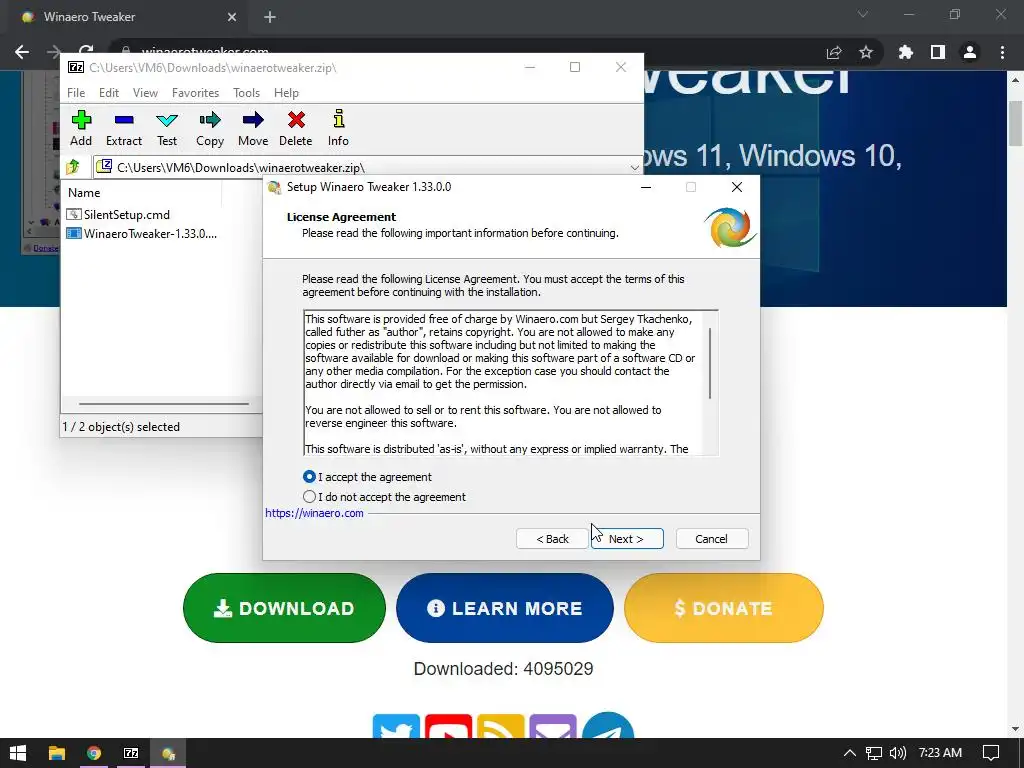
Task: Select the WinaeroTweaker-1.33.0 installer file
Action: click(142, 233)
